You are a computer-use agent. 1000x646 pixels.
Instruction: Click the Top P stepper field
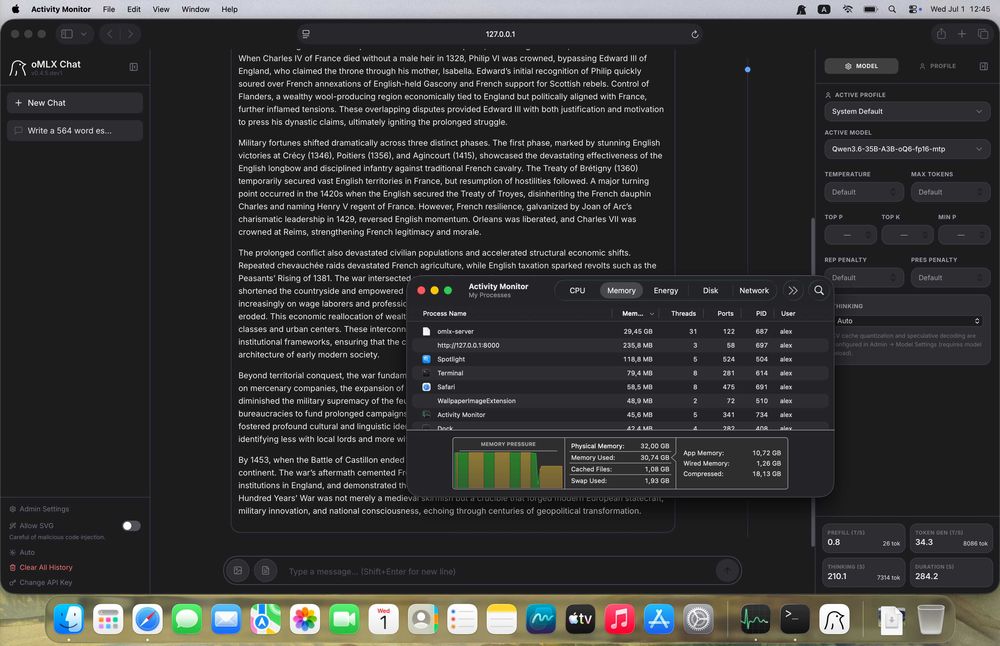[850, 235]
